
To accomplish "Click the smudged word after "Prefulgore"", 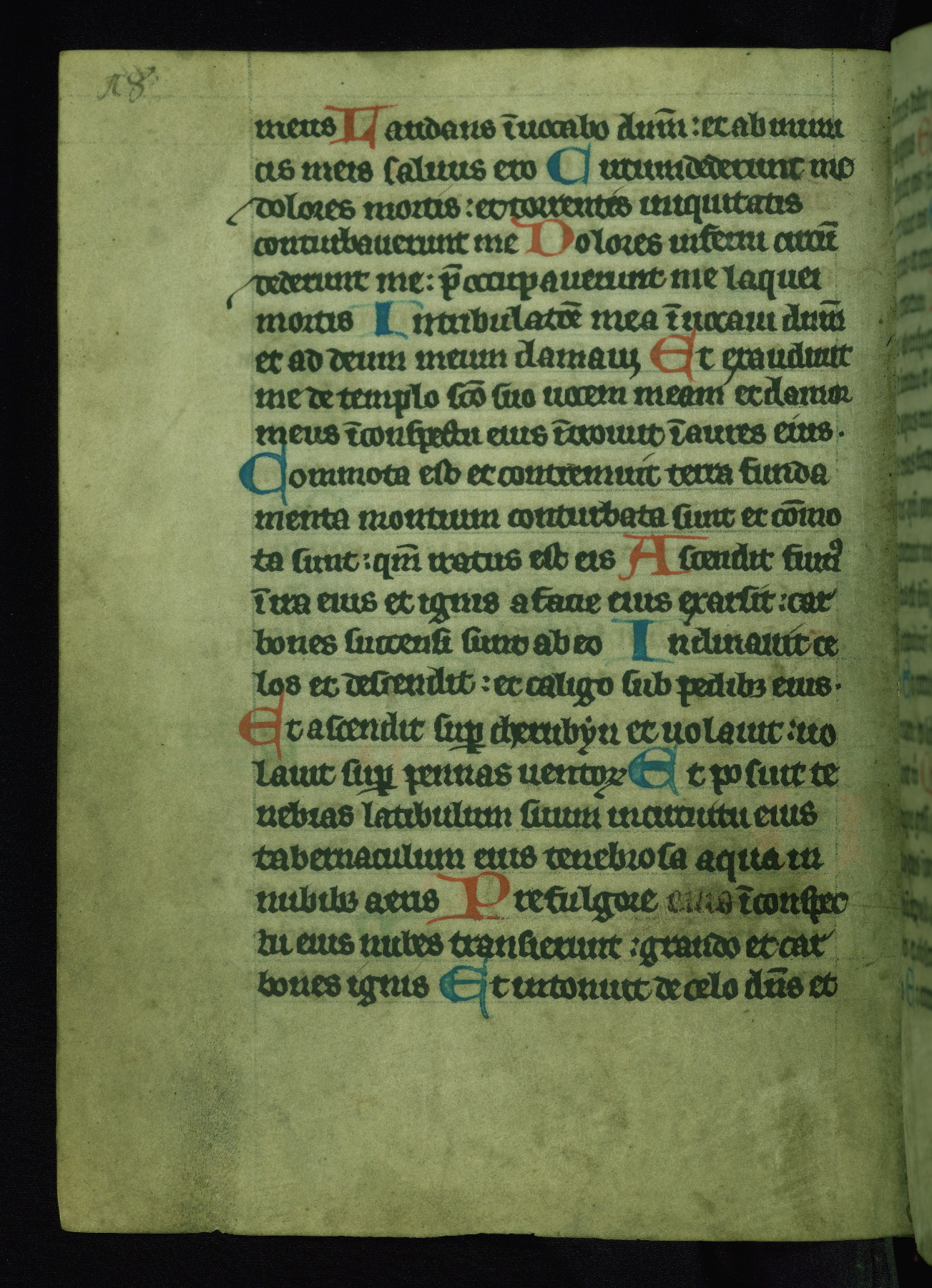I will pos(691,903).
